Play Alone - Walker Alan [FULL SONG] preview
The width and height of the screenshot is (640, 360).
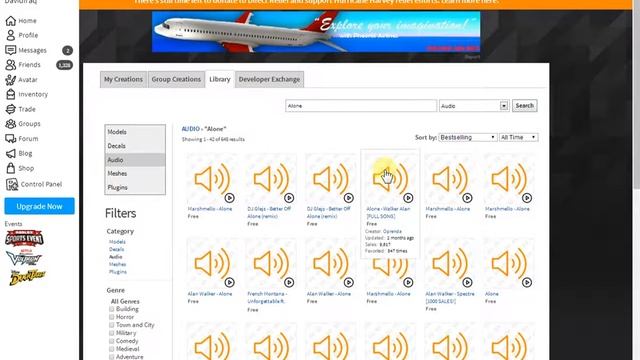pos(408,198)
